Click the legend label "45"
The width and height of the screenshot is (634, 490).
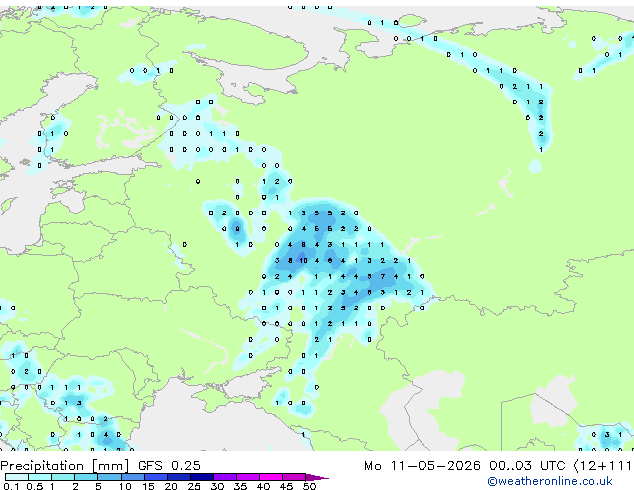click(x=286, y=486)
